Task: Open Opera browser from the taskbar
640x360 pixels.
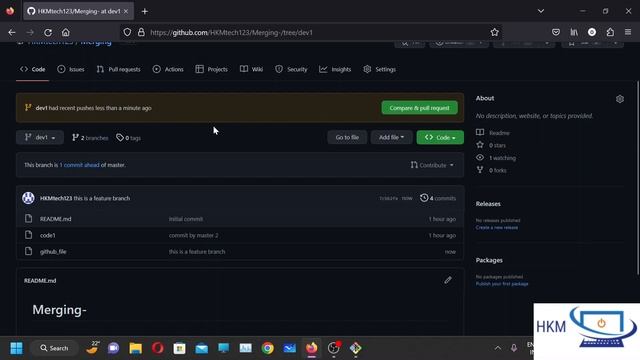Action: click(x=158, y=348)
